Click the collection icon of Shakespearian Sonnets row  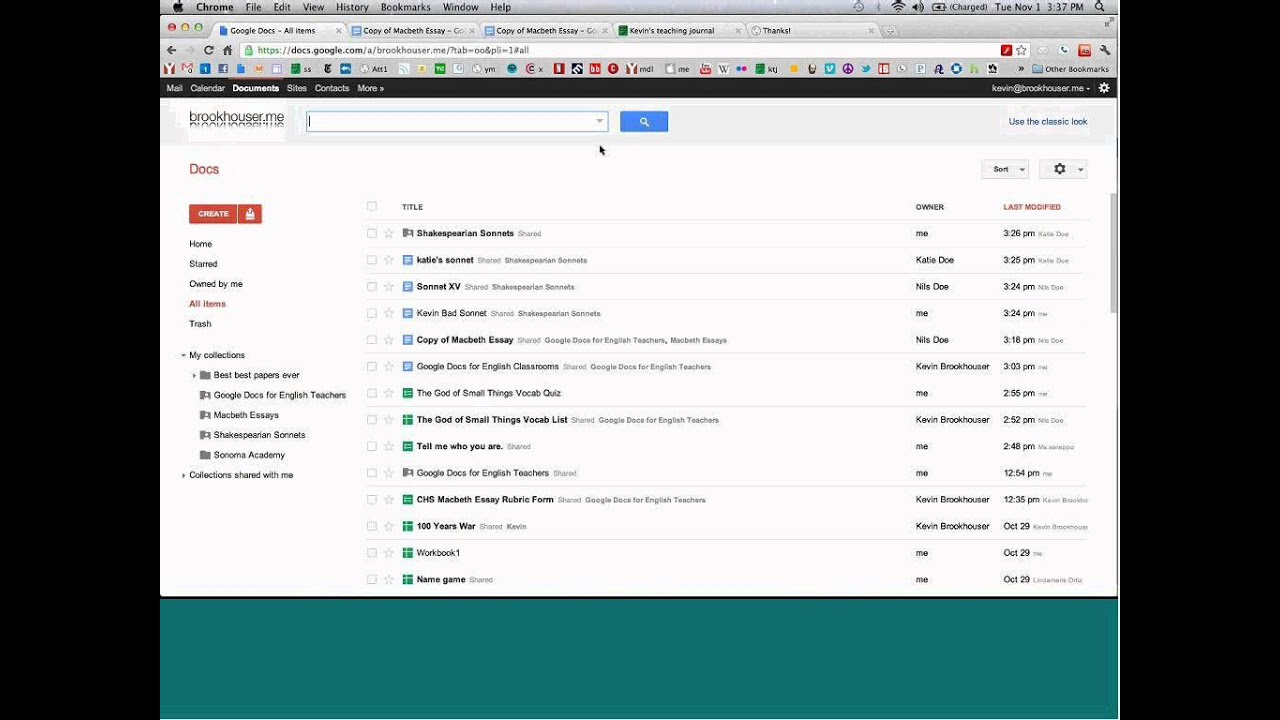click(x=408, y=233)
